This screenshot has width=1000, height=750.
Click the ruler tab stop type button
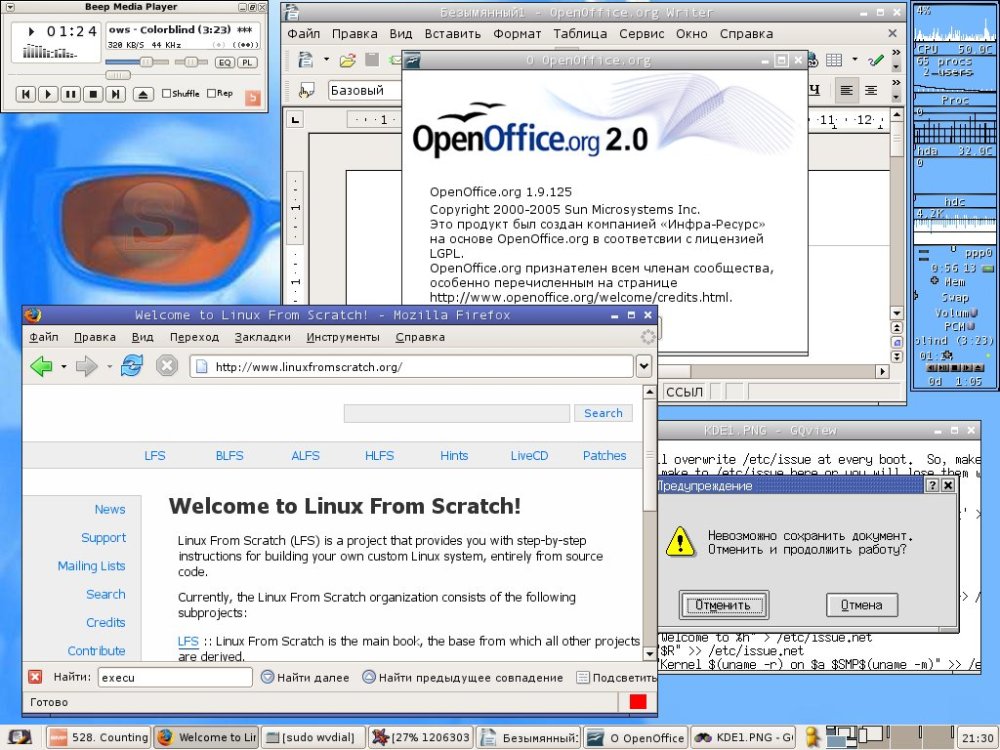coord(295,119)
